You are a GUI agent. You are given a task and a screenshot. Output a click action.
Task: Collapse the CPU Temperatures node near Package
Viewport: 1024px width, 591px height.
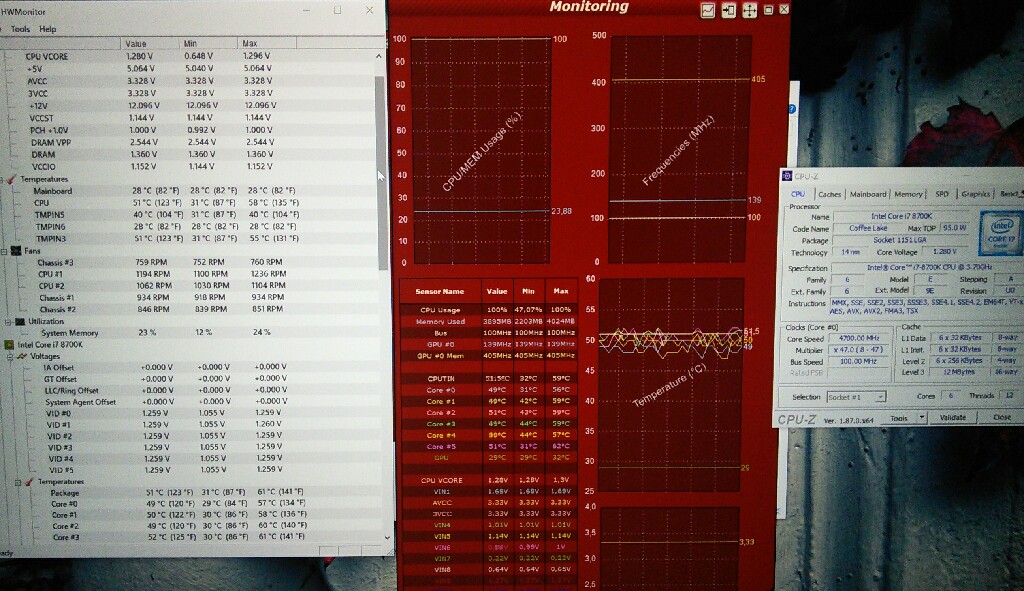click(x=18, y=483)
